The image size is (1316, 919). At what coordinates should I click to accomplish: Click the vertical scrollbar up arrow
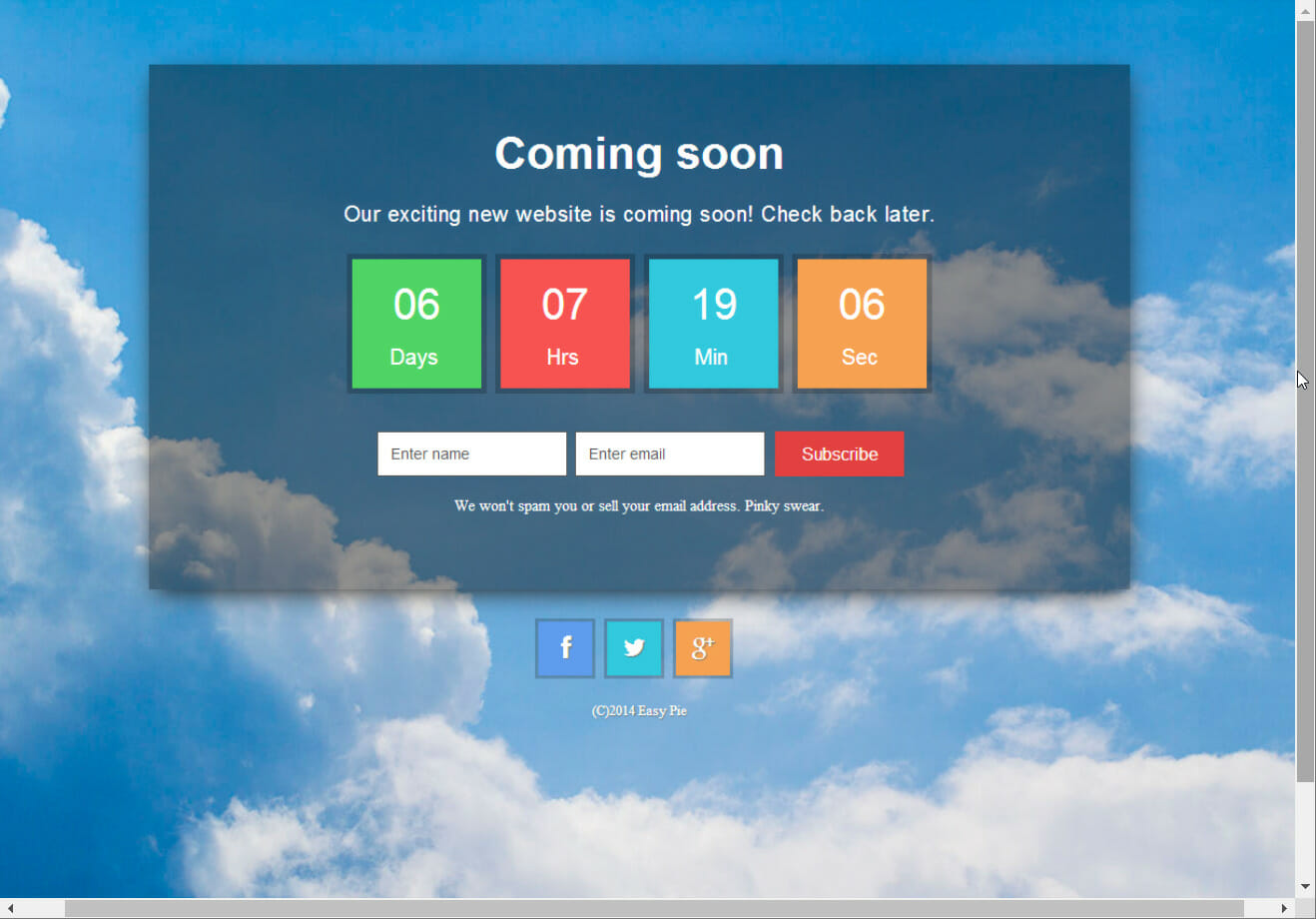[1305, 10]
